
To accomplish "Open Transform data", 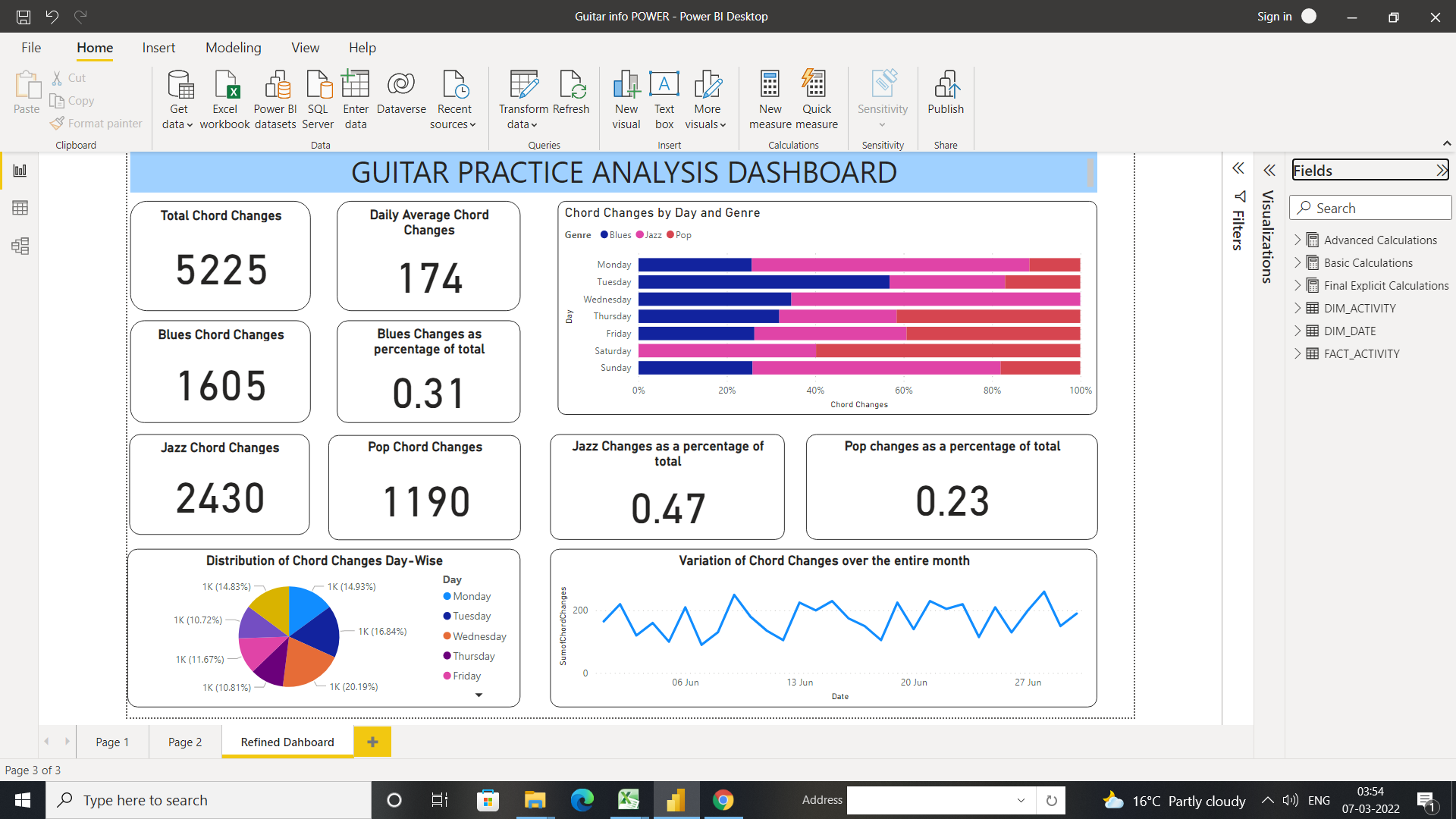I will coord(522,99).
